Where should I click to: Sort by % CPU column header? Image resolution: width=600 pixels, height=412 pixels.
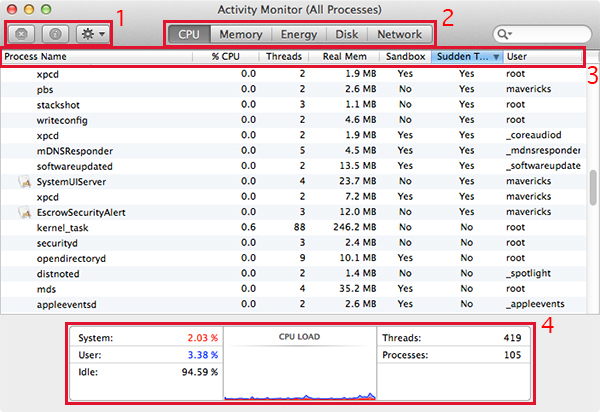tap(226, 57)
